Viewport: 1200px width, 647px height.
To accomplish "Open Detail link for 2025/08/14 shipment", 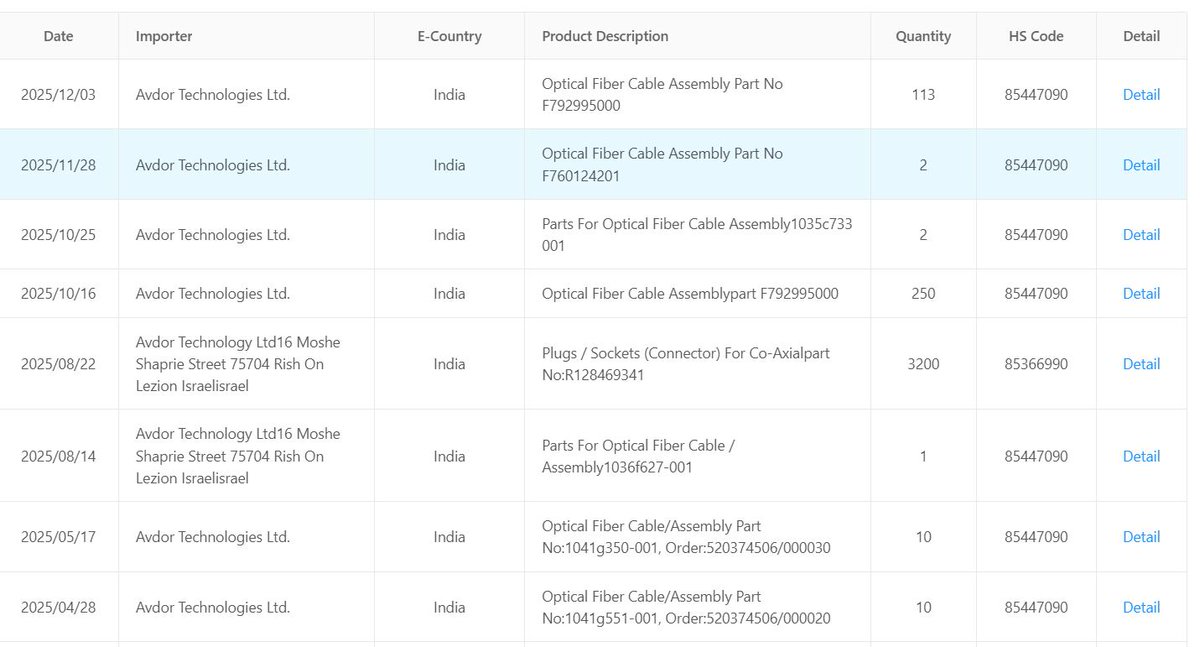I will click(1141, 456).
